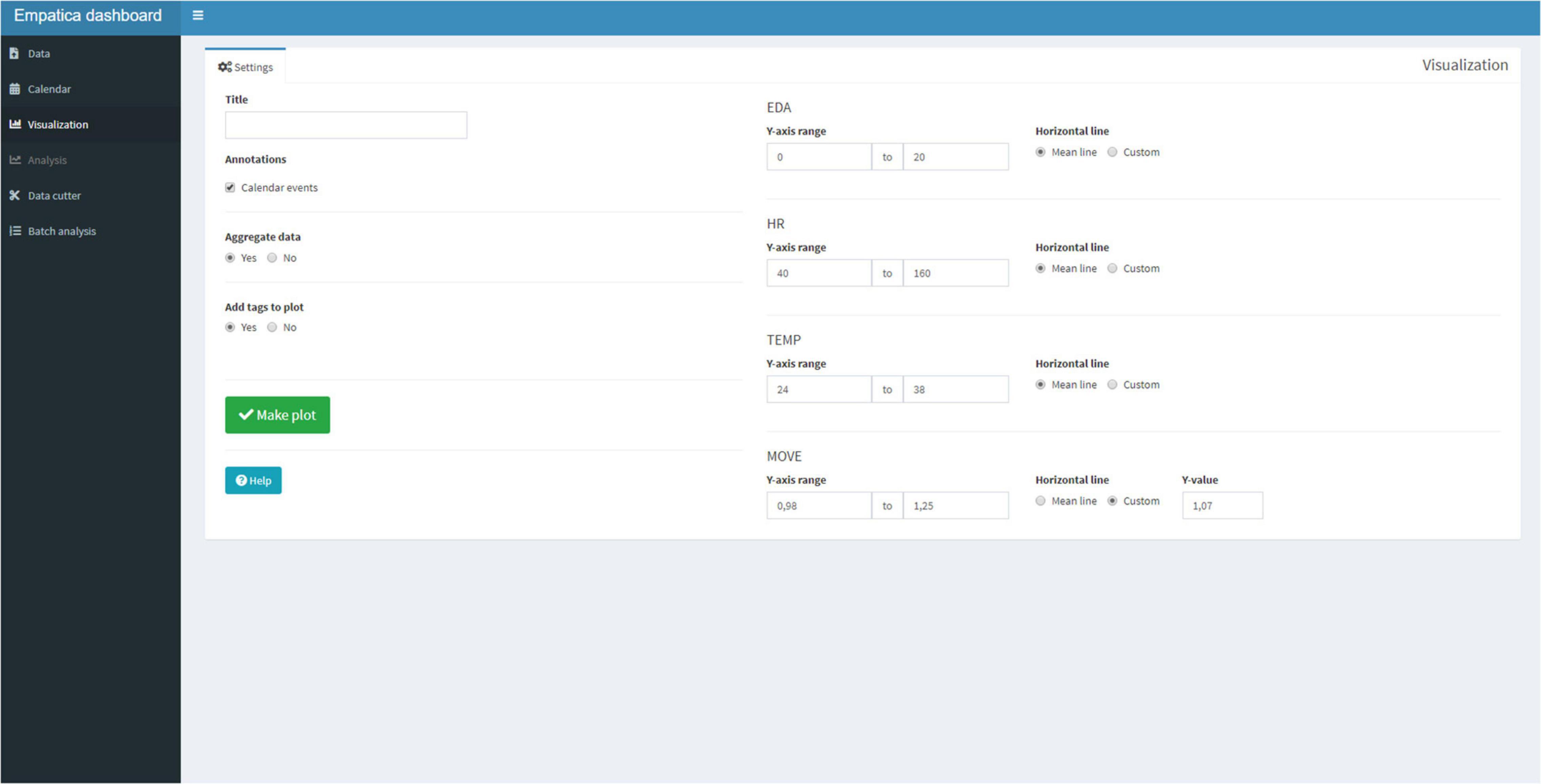Click the Visualization bar chart icon

tap(15, 124)
